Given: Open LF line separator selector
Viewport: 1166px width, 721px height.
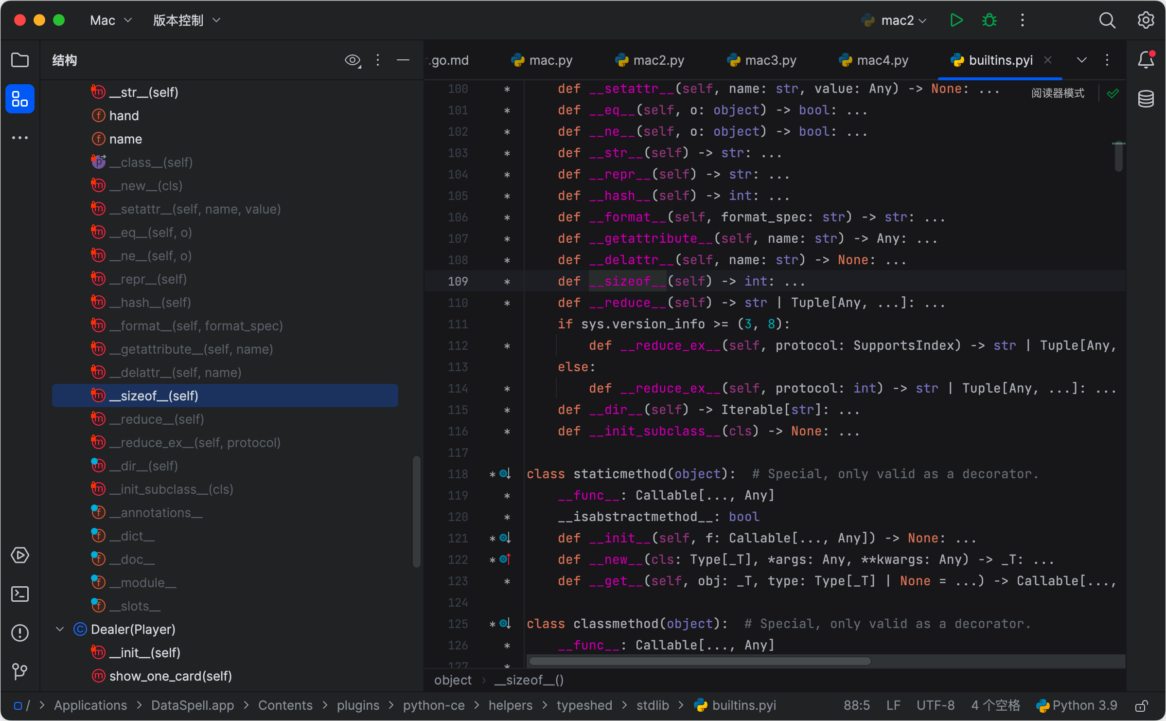Looking at the screenshot, I should click(893, 705).
